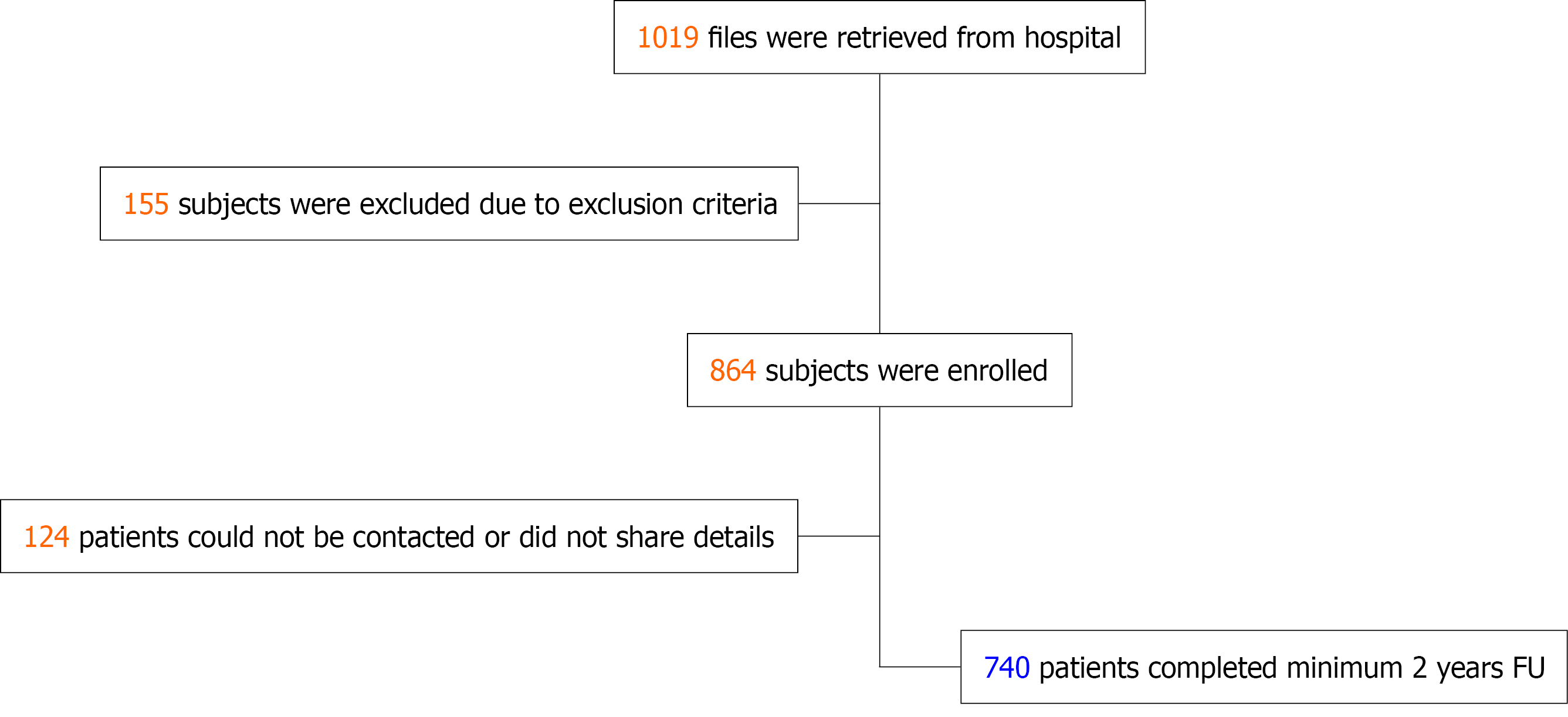
Task: Click the orange number 124
Action: tap(46, 537)
